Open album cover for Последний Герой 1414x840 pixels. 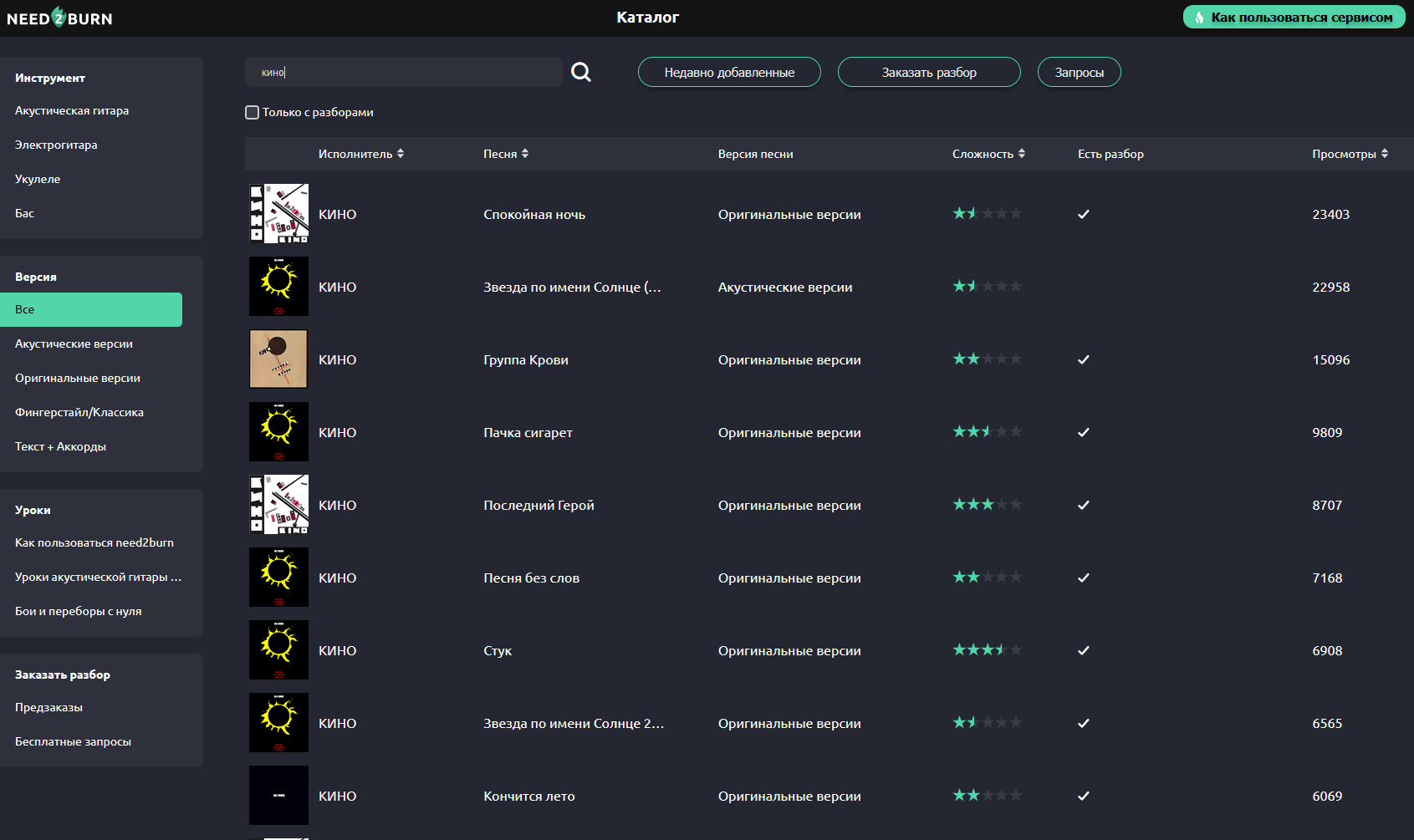coord(278,504)
